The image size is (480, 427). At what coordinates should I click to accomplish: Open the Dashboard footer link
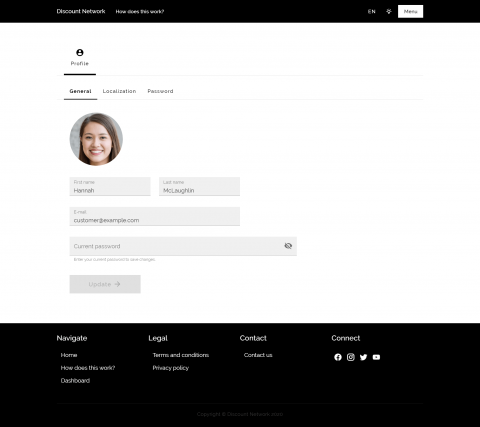tap(75, 380)
